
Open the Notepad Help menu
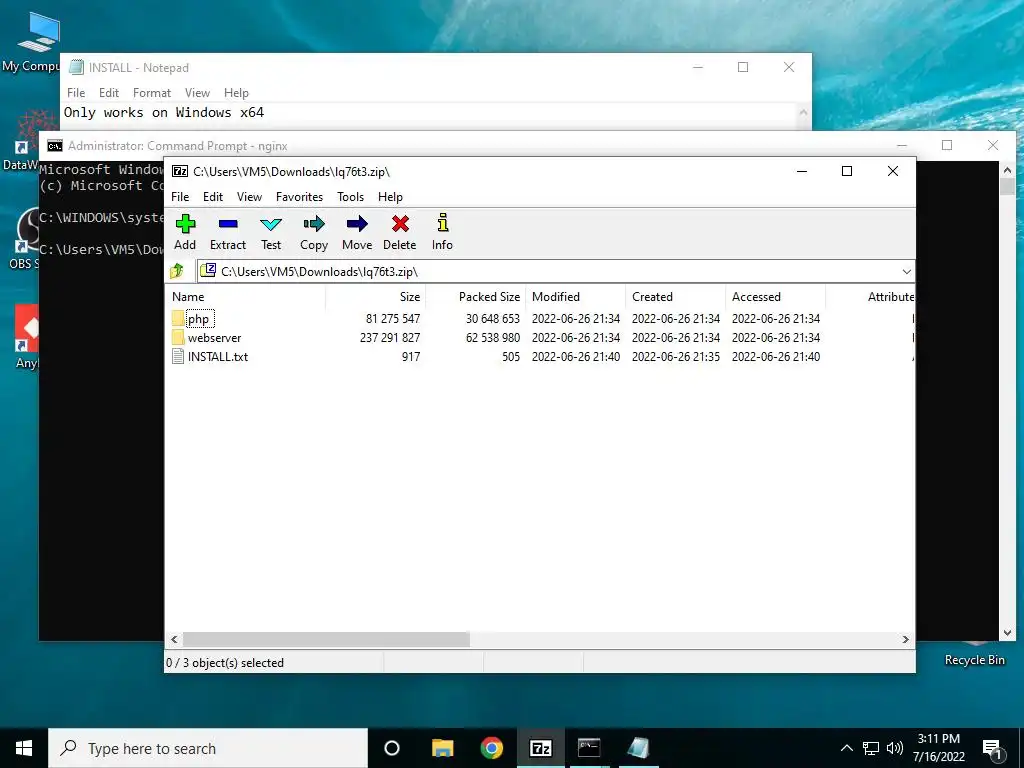(x=236, y=93)
